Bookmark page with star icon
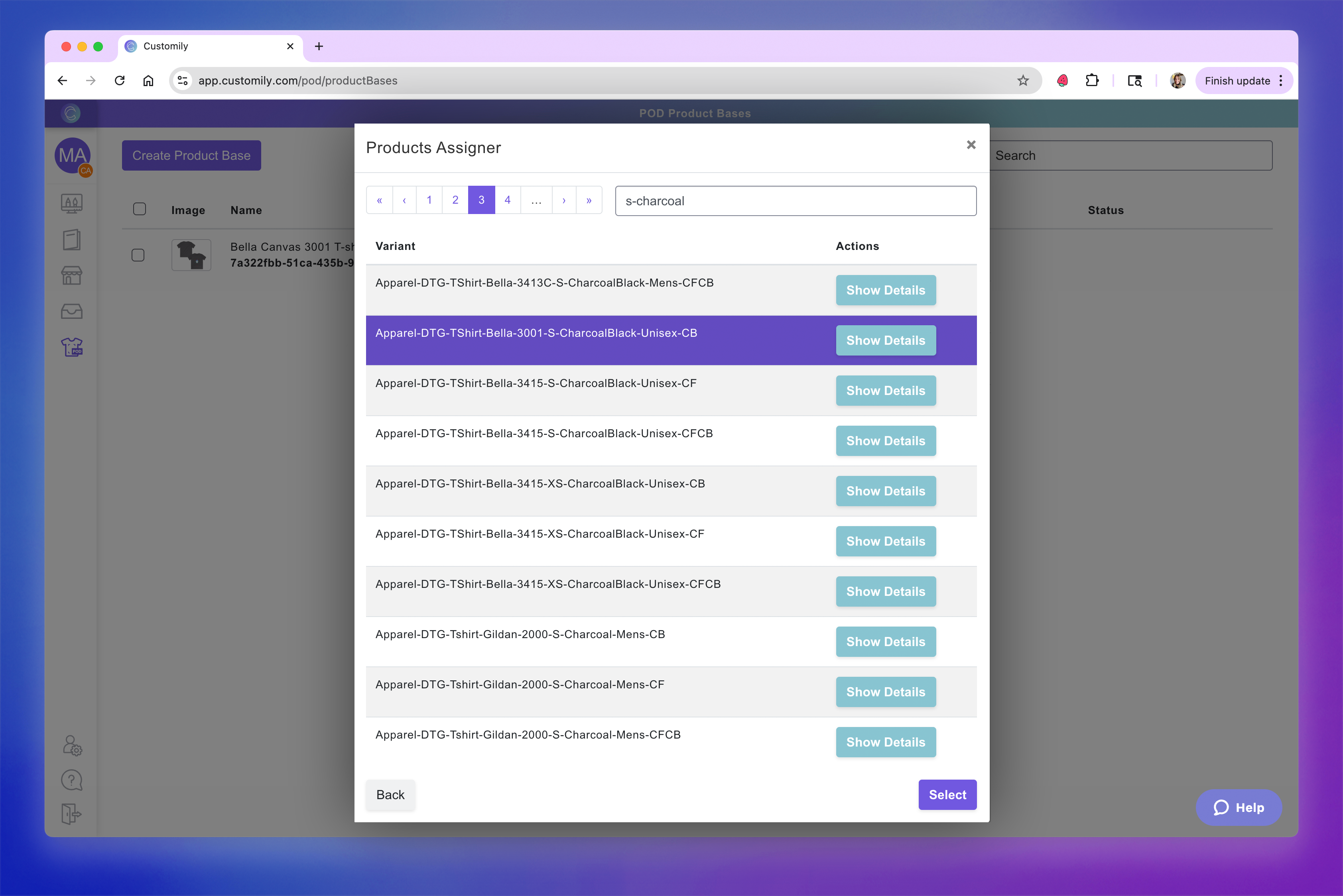1343x896 pixels. click(1023, 81)
